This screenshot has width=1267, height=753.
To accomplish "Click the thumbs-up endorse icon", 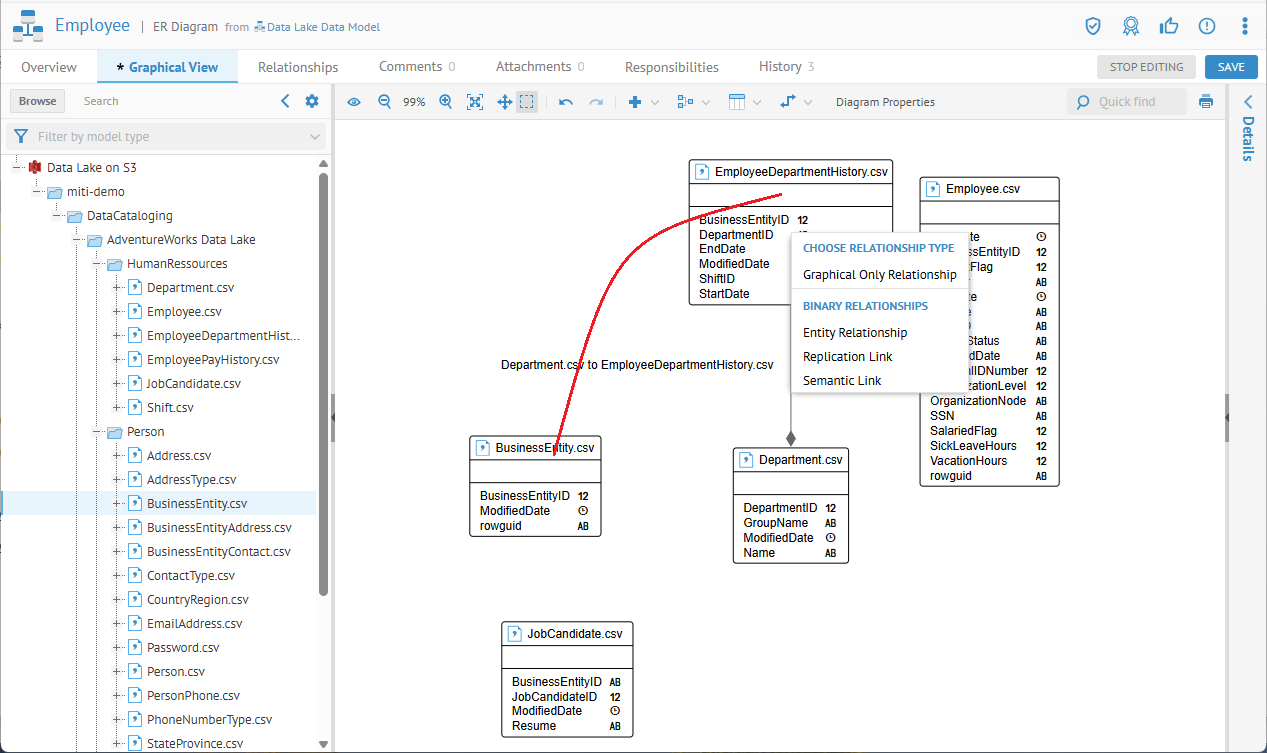I will coord(1169,26).
